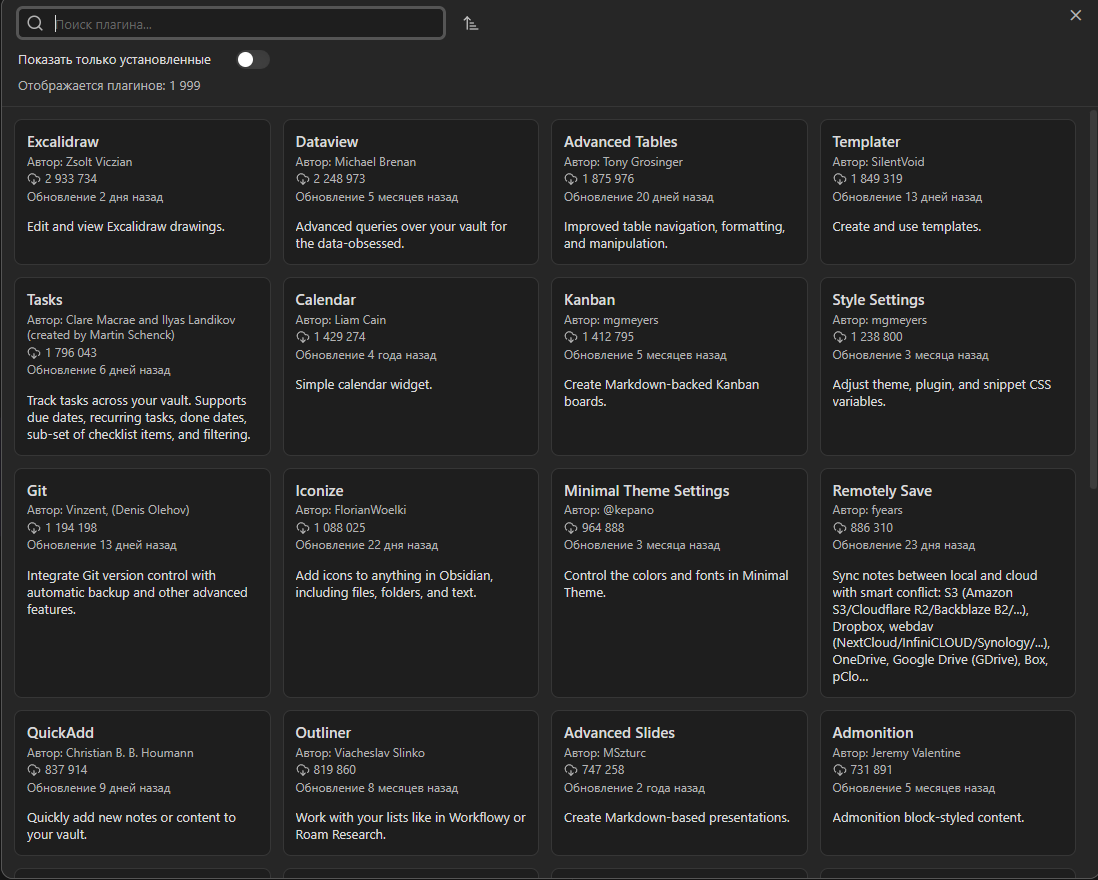Image resolution: width=1098 pixels, height=880 pixels.
Task: Click the download icon in the Excalidraw card
Action: click(34, 179)
